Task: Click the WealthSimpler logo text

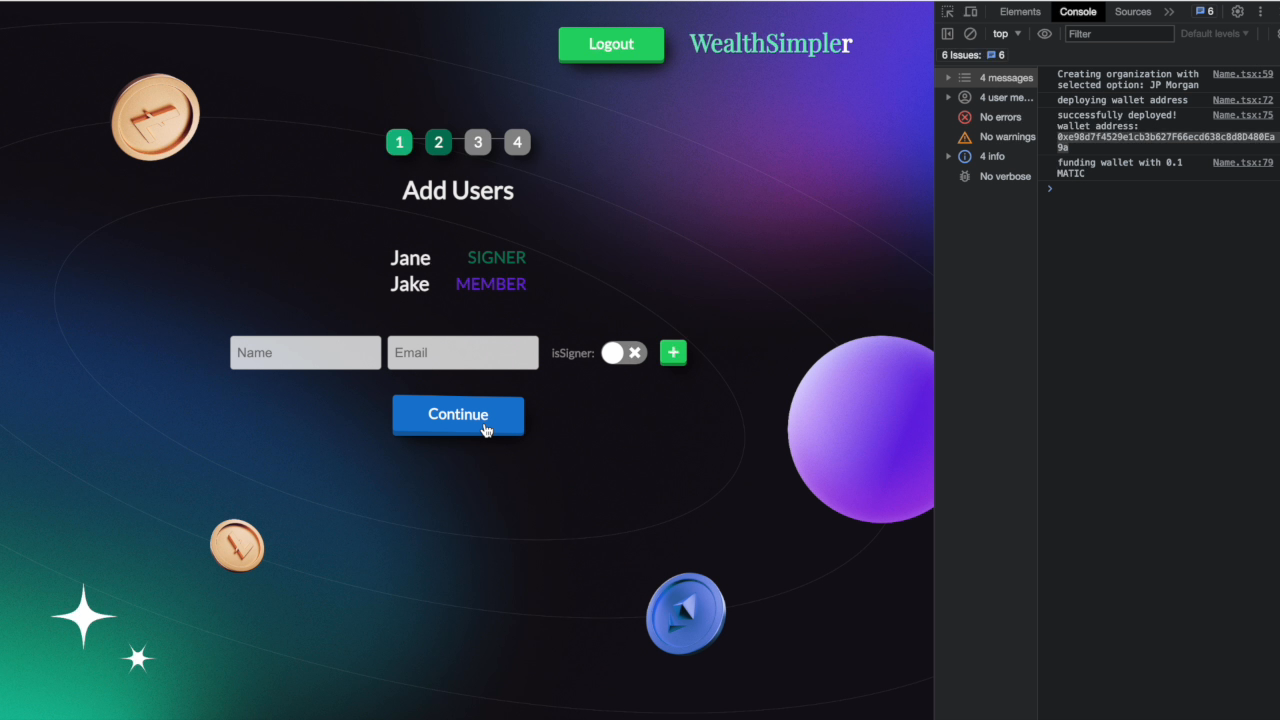Action: tap(771, 44)
